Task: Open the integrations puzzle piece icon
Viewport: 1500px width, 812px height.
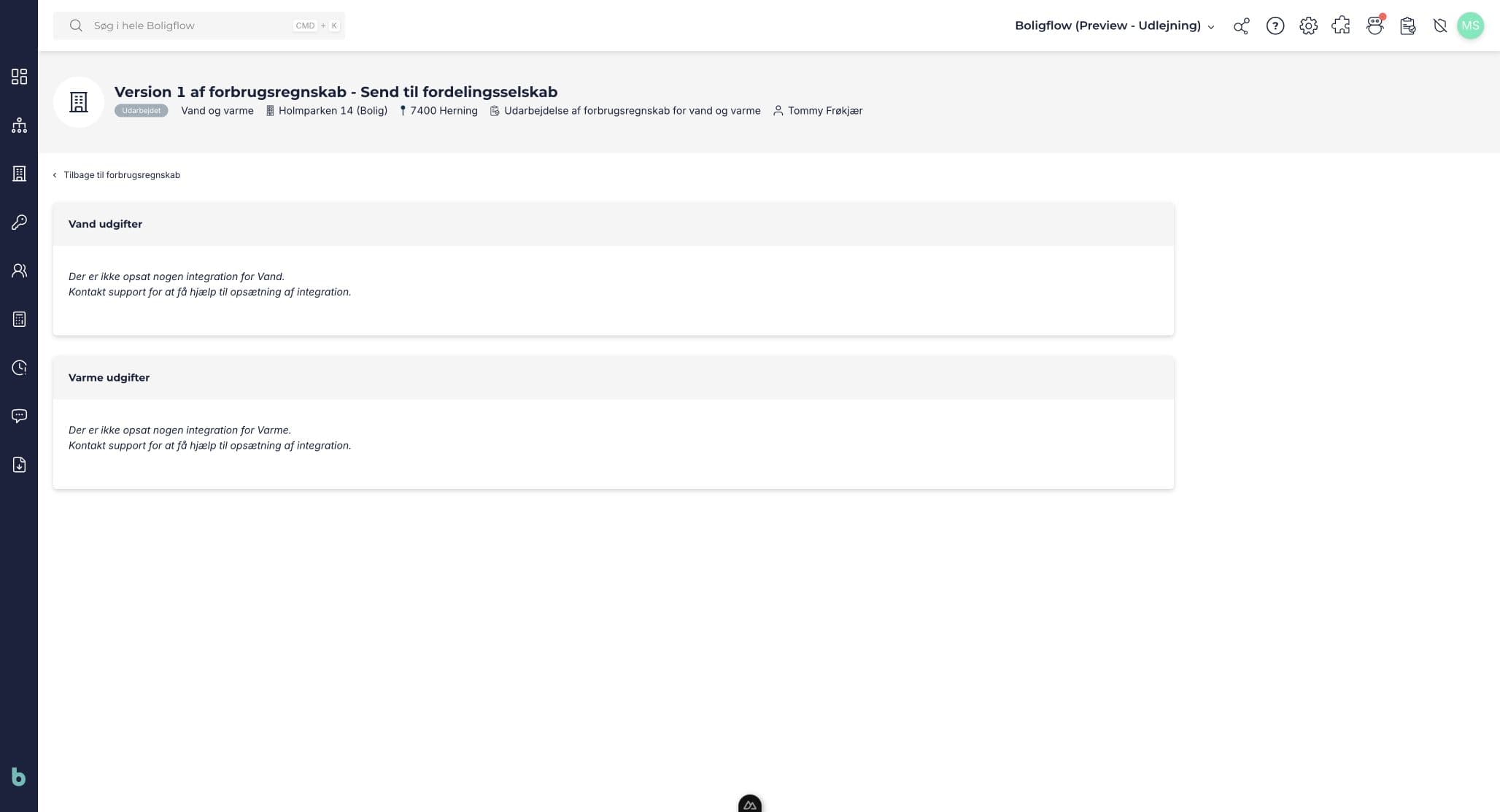Action: pos(1341,26)
